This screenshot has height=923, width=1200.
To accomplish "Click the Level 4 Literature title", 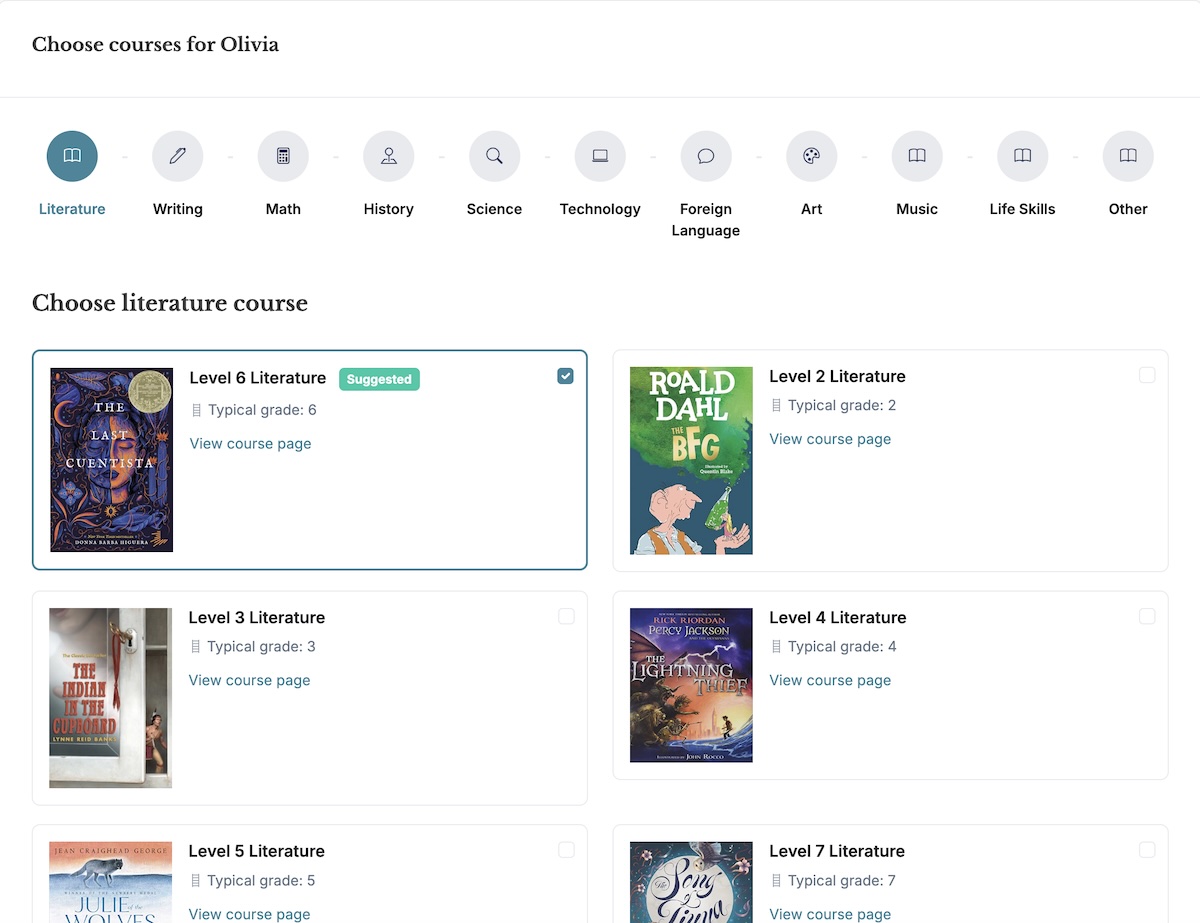I will point(838,618).
